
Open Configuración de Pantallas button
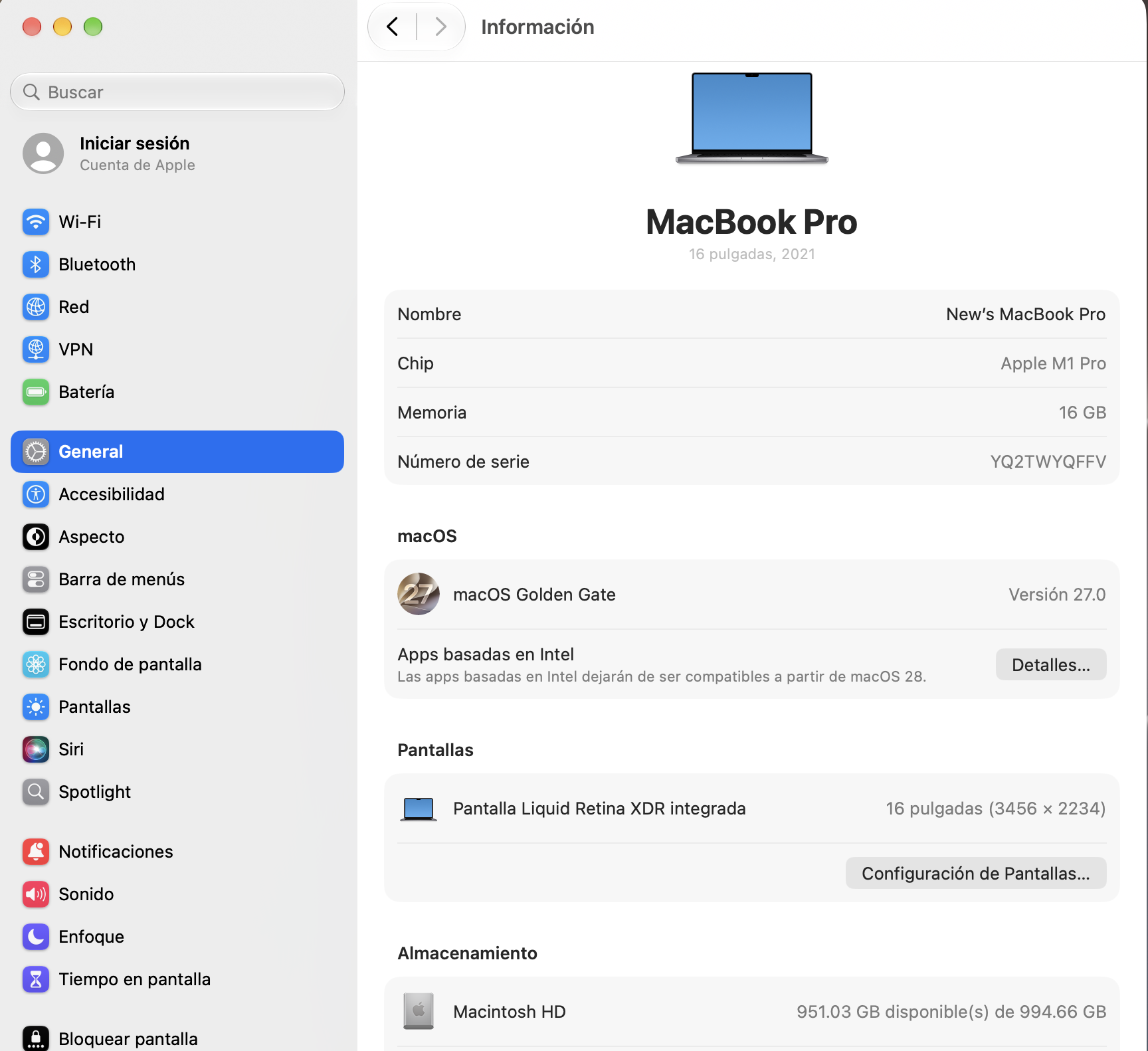point(976,873)
